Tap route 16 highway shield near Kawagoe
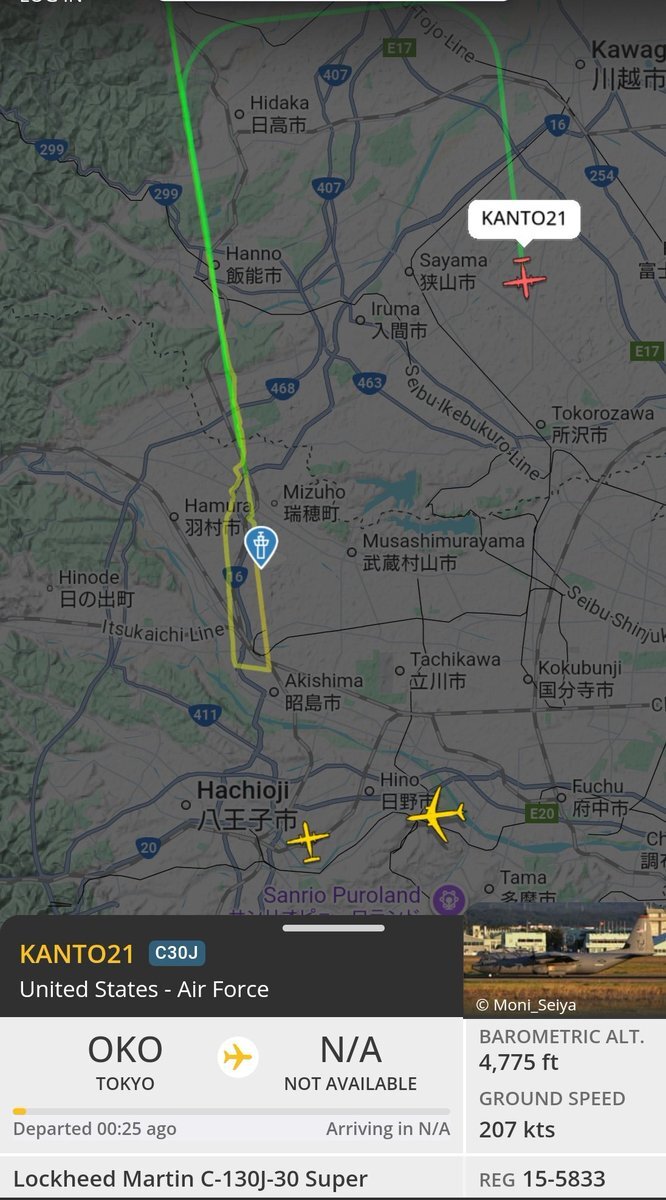This screenshot has height=1200, width=666. (x=557, y=124)
